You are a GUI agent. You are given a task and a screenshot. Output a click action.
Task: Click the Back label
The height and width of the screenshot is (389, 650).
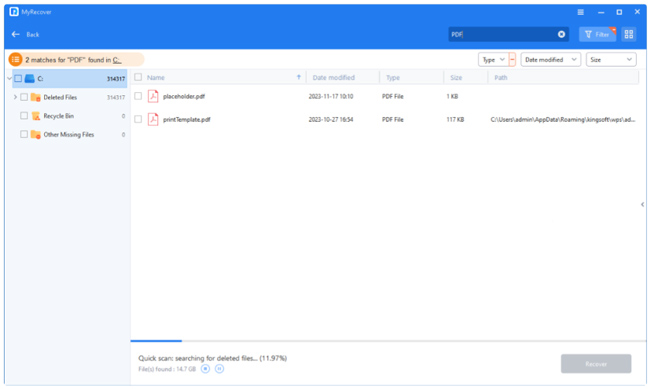(33, 34)
